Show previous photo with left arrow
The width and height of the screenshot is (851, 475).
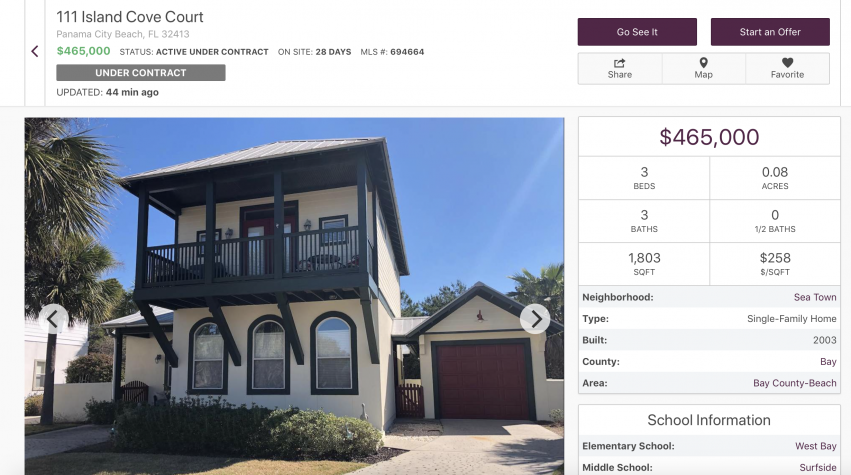[x=53, y=319]
